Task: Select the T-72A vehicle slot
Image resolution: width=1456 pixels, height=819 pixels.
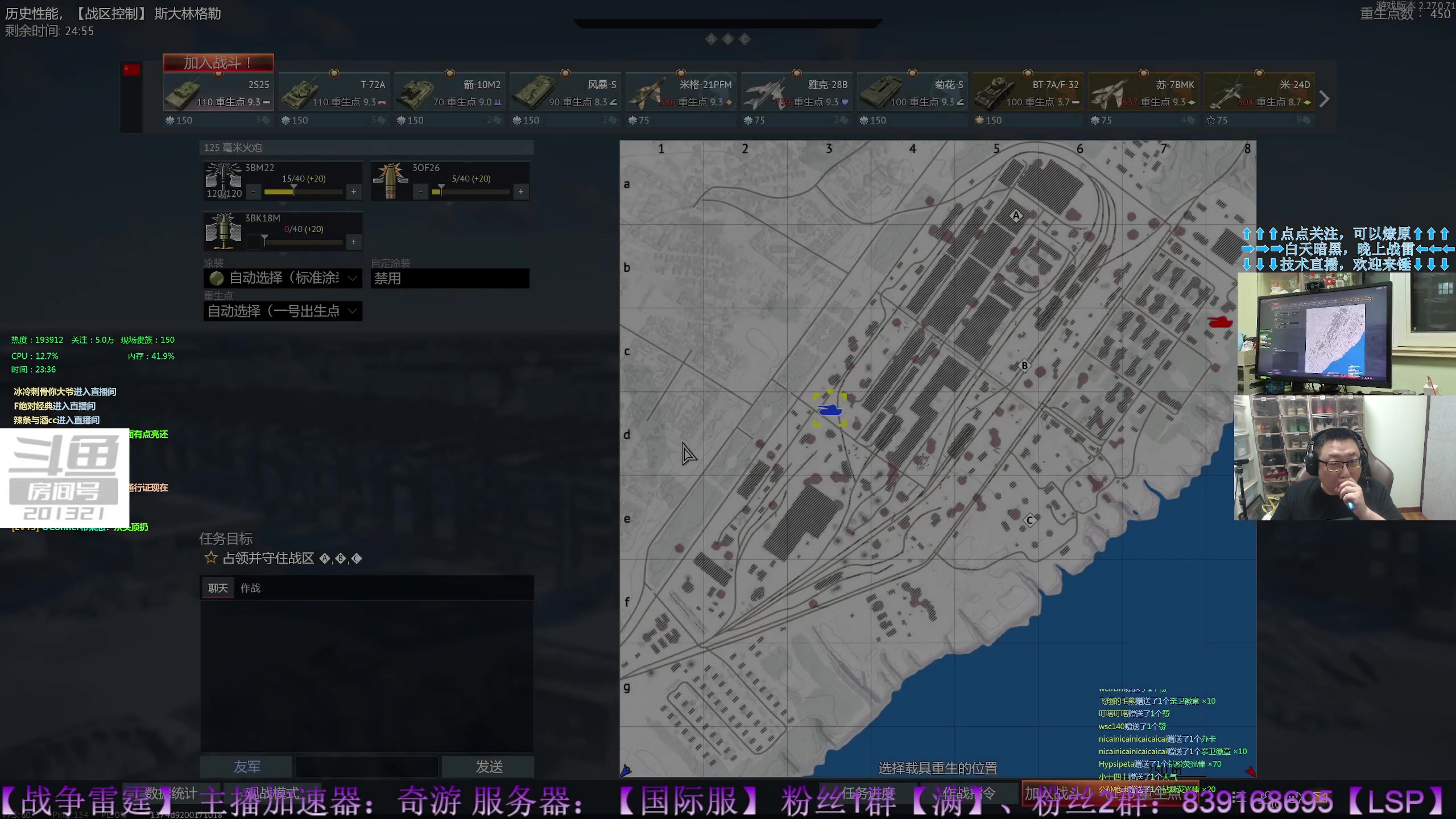Action: tap(334, 93)
